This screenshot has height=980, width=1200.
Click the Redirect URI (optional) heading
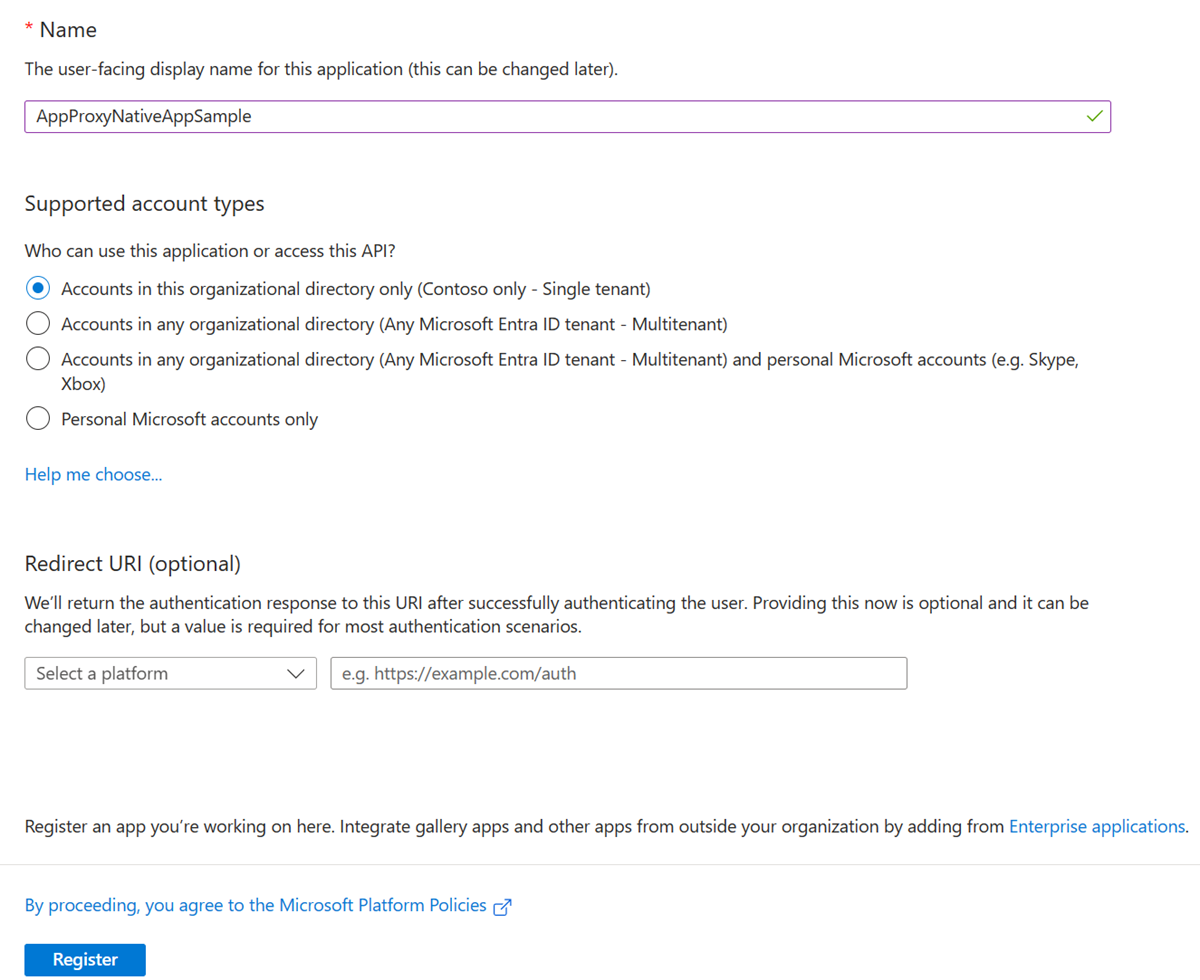132,564
